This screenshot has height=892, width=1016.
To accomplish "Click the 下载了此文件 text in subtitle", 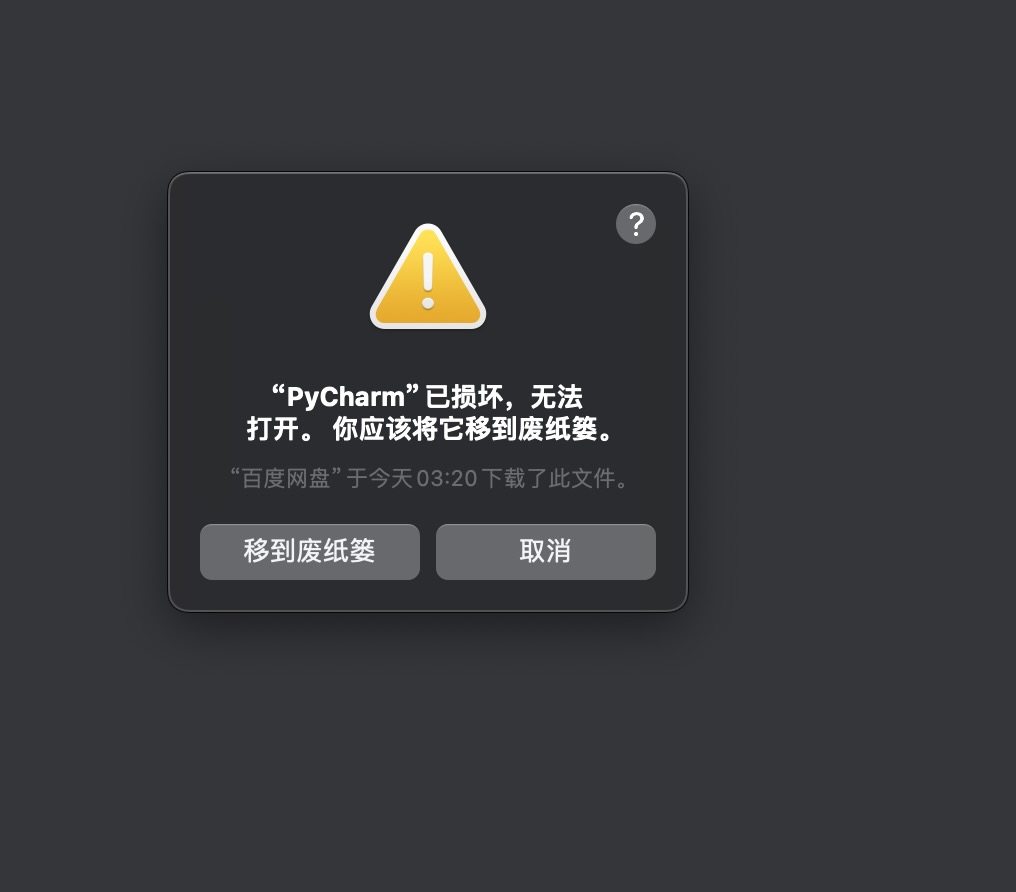I will 549,478.
